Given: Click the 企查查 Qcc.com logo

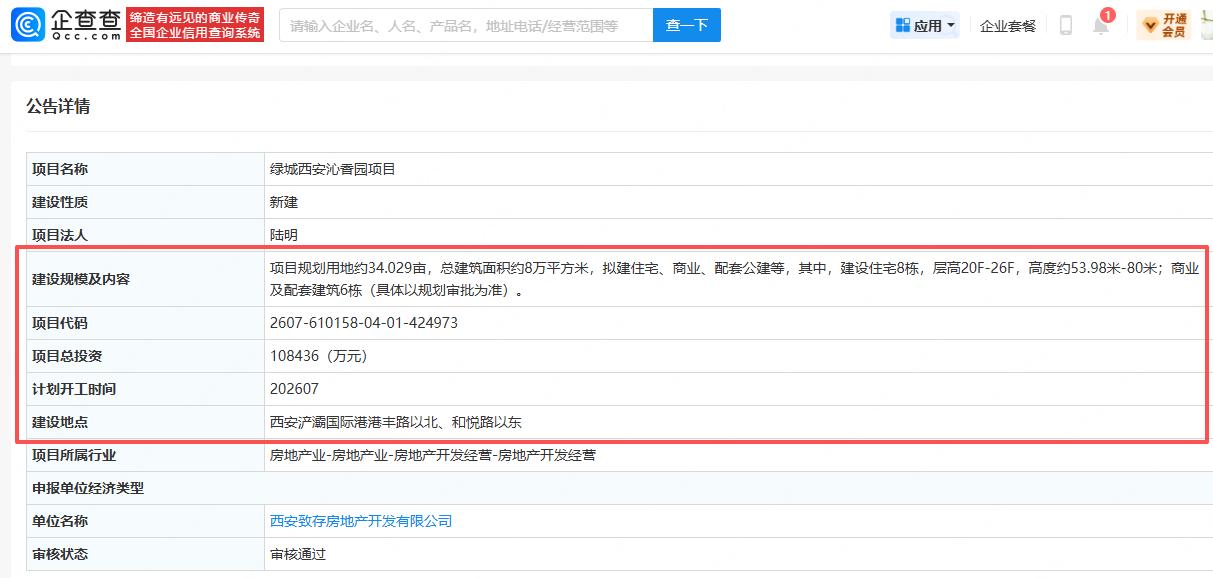Looking at the screenshot, I should (x=66, y=25).
